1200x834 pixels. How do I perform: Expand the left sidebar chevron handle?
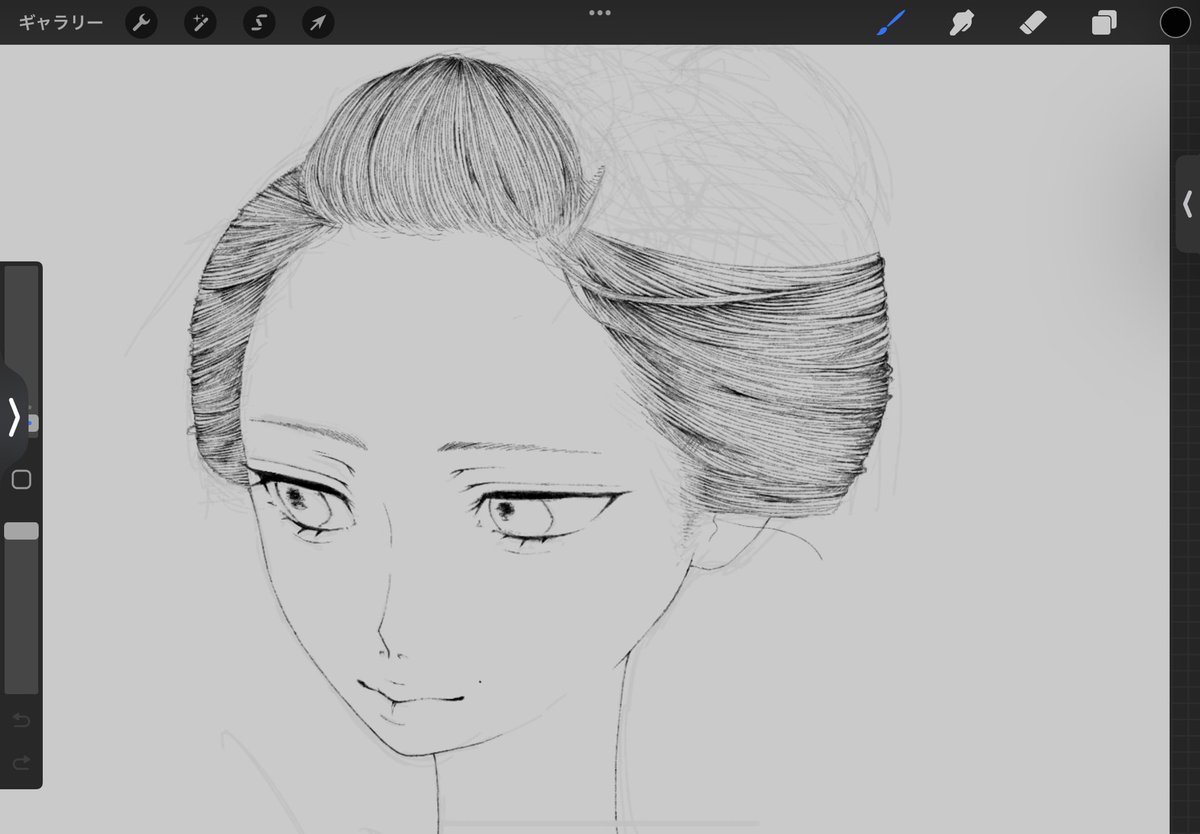tap(14, 417)
